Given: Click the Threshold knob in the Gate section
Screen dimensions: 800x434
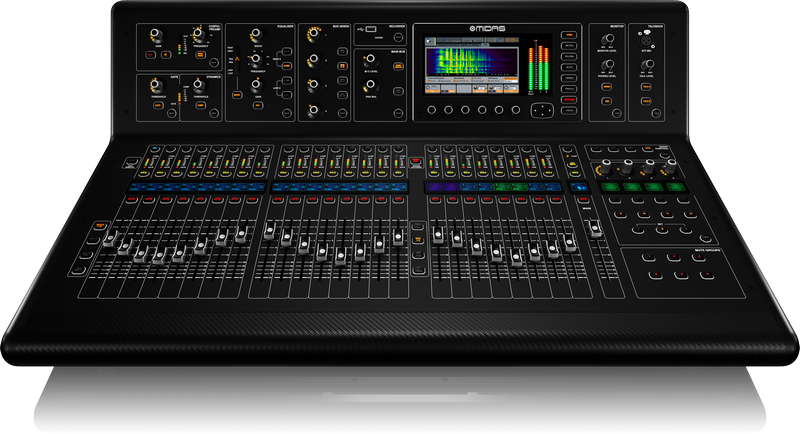Looking at the screenshot, I should pos(155,85).
